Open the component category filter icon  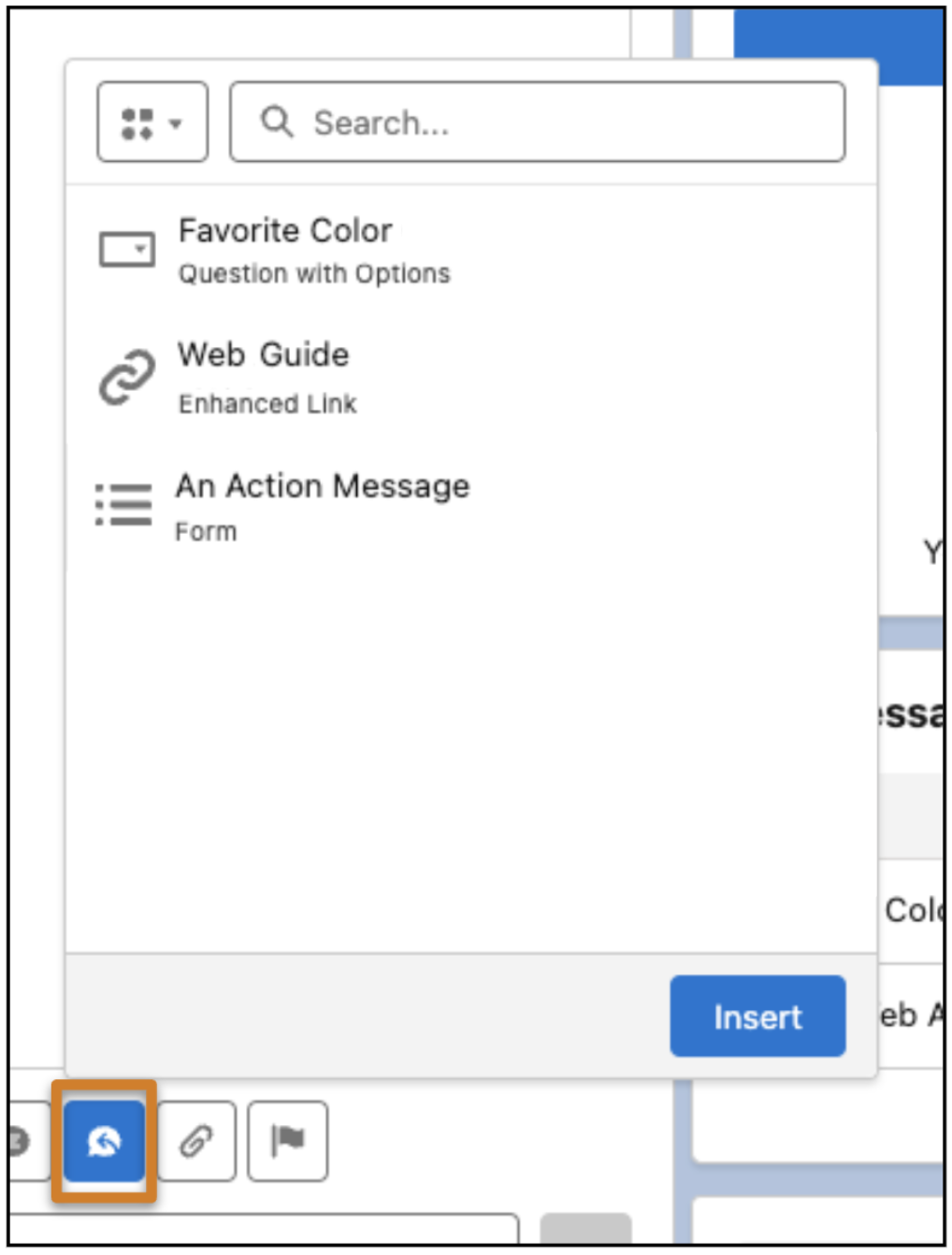tap(140, 122)
